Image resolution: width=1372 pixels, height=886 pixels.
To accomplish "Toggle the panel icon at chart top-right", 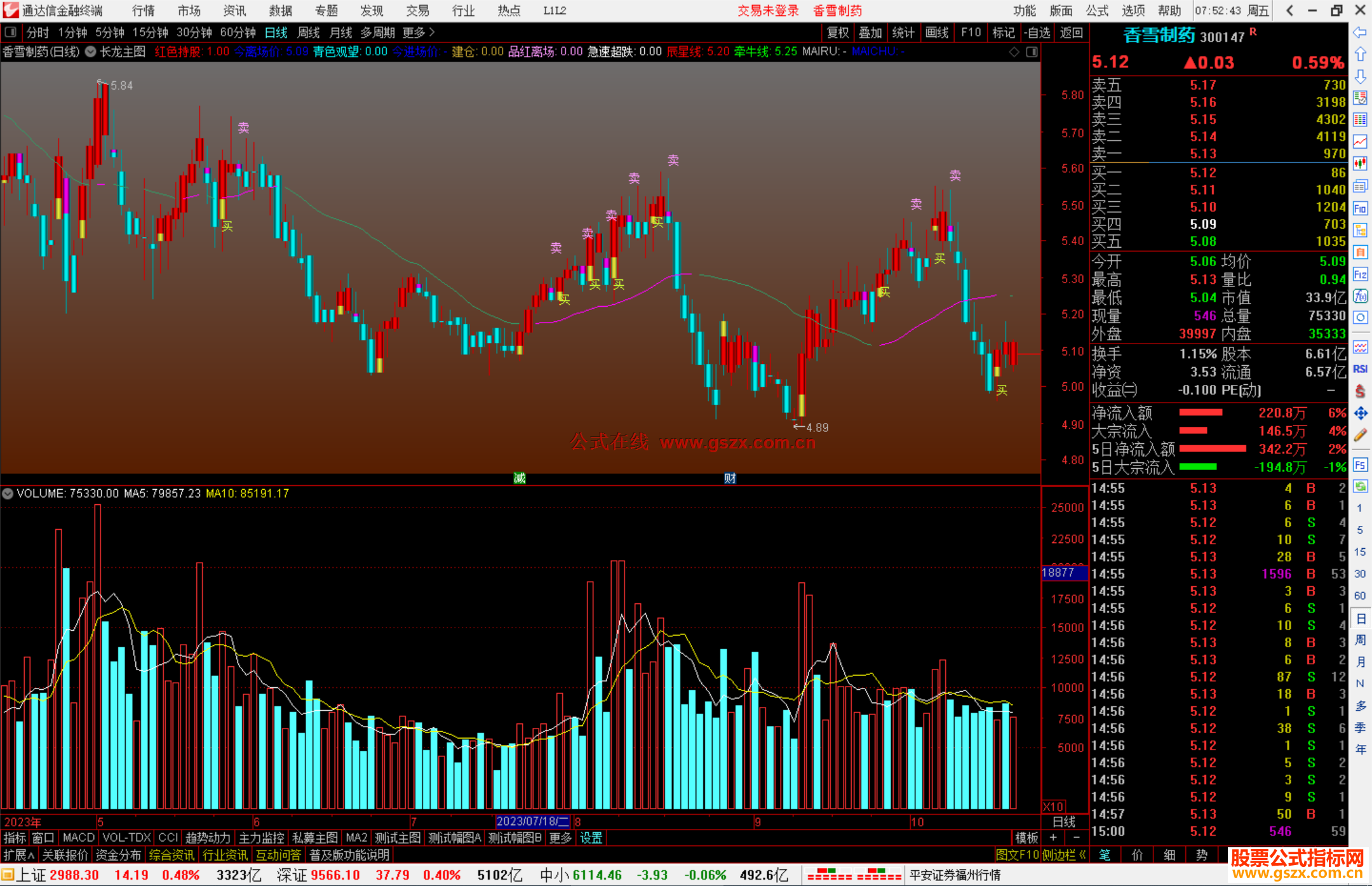I will (x=1032, y=52).
